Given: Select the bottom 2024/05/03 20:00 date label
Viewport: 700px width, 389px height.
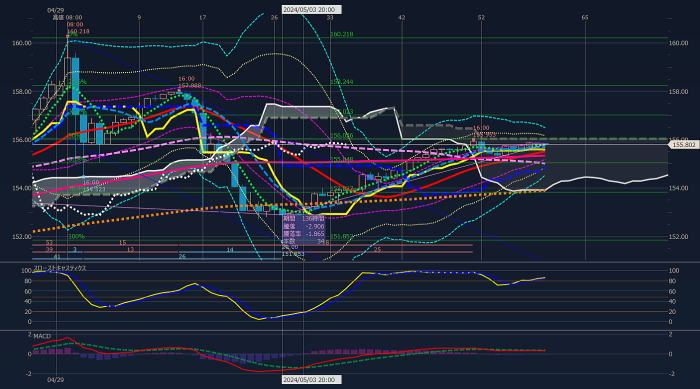Looking at the screenshot, I should (312, 379).
